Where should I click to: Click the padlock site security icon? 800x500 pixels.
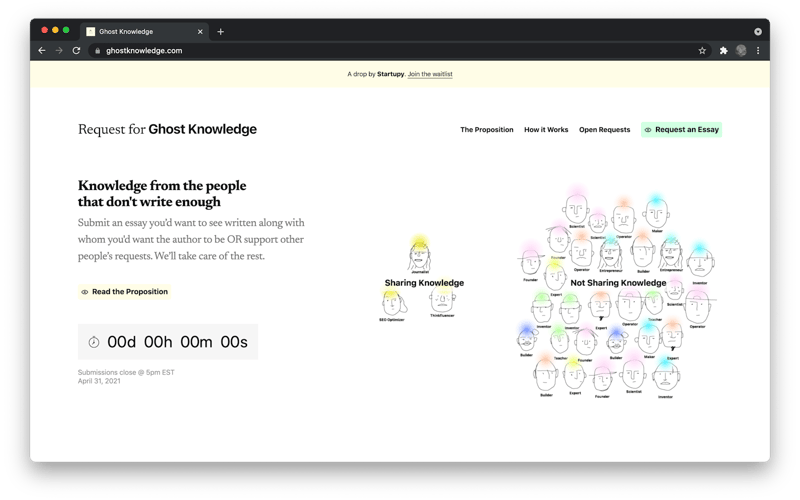(x=97, y=51)
